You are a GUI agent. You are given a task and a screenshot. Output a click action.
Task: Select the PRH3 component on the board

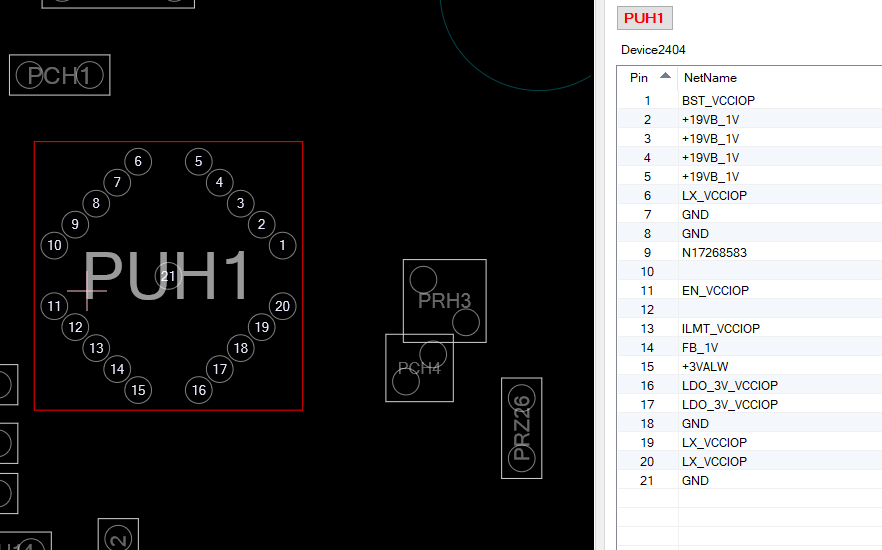point(444,301)
